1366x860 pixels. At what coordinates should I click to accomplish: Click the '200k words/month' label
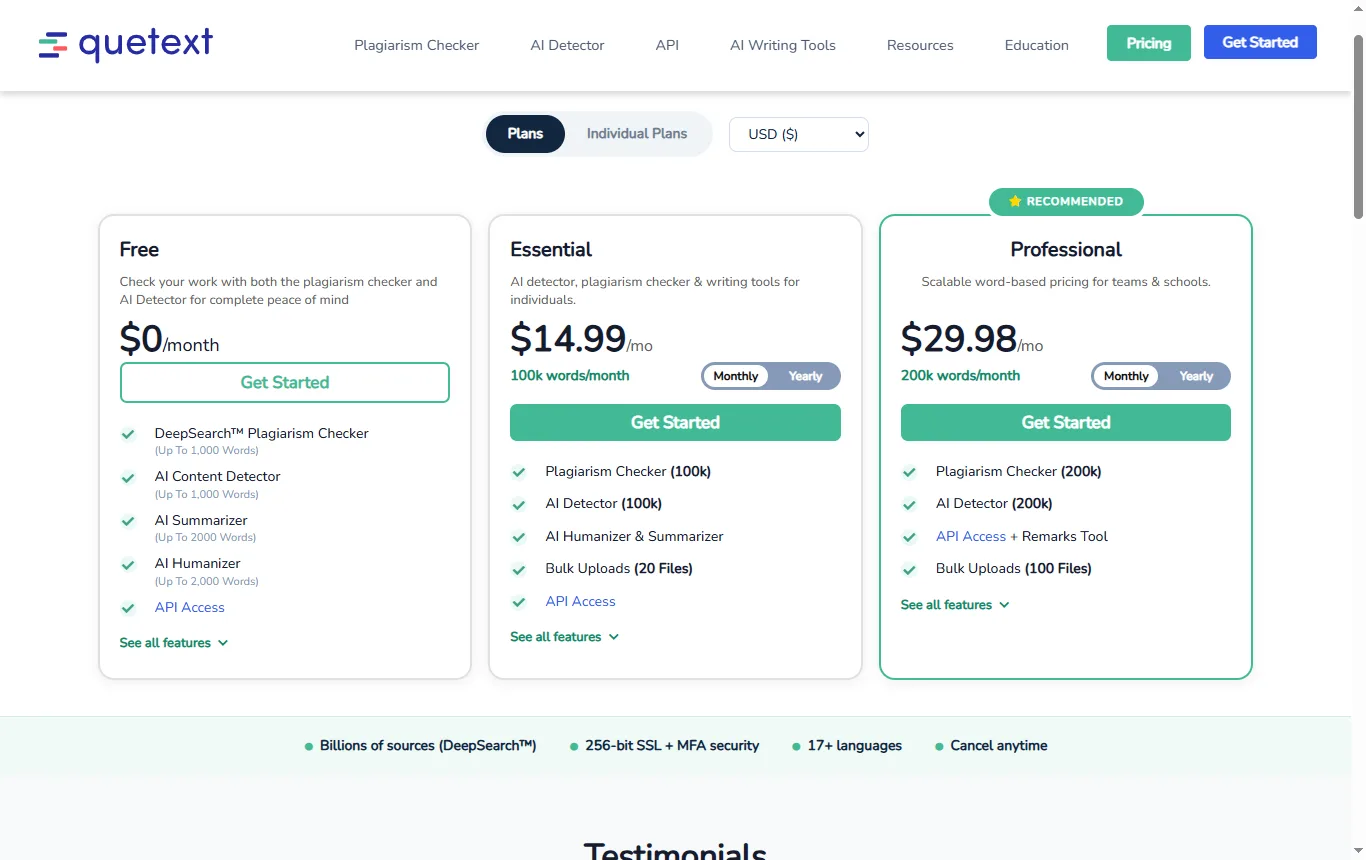point(960,376)
